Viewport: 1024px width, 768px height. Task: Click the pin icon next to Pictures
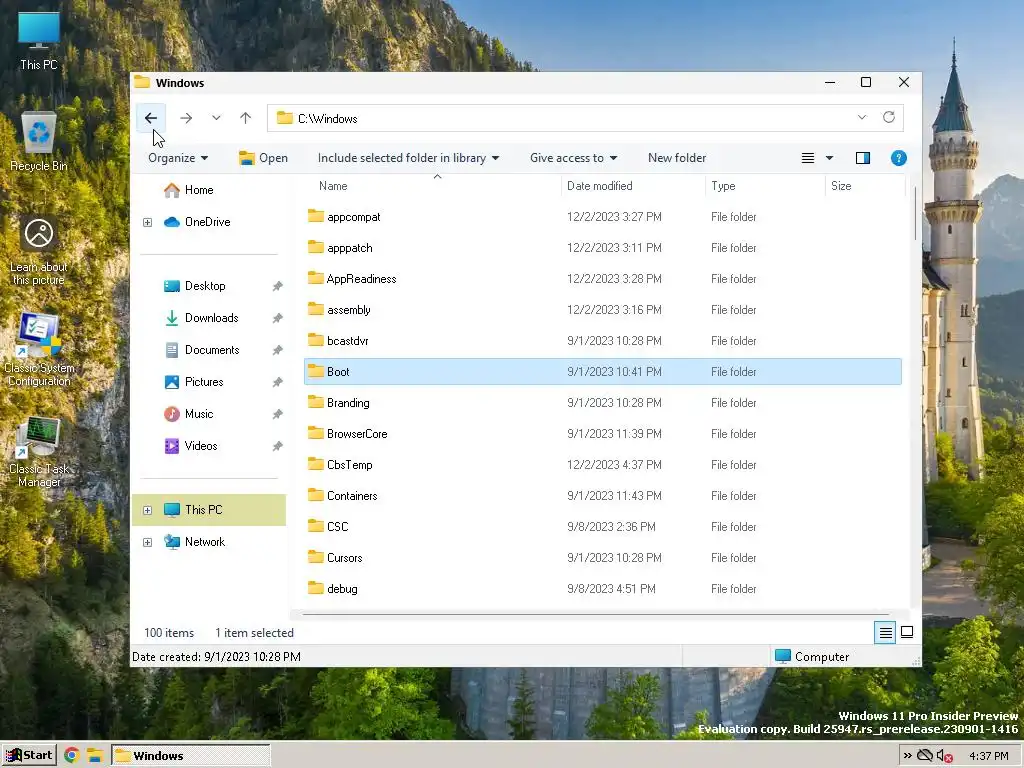click(278, 382)
